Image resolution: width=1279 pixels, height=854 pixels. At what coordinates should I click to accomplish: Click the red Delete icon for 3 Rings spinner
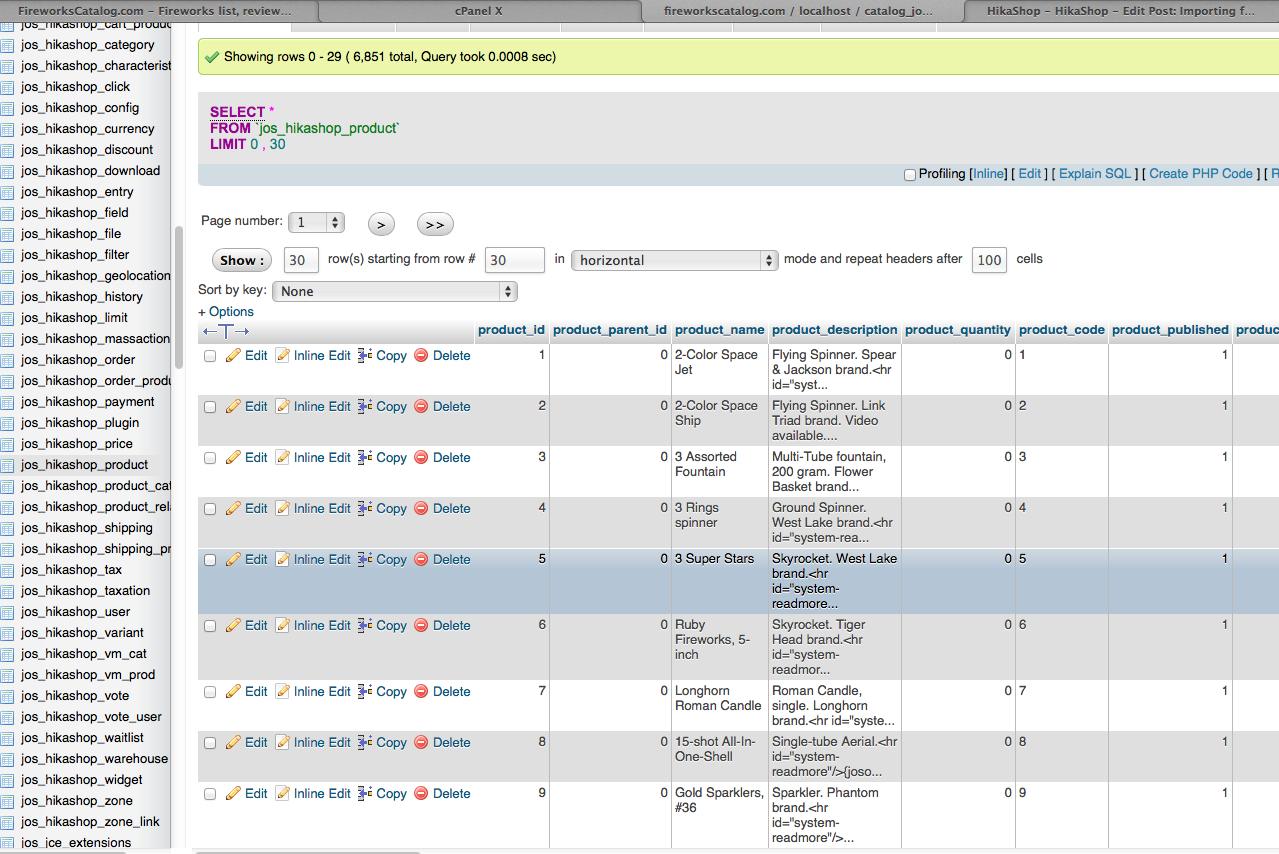pyautogui.click(x=421, y=509)
